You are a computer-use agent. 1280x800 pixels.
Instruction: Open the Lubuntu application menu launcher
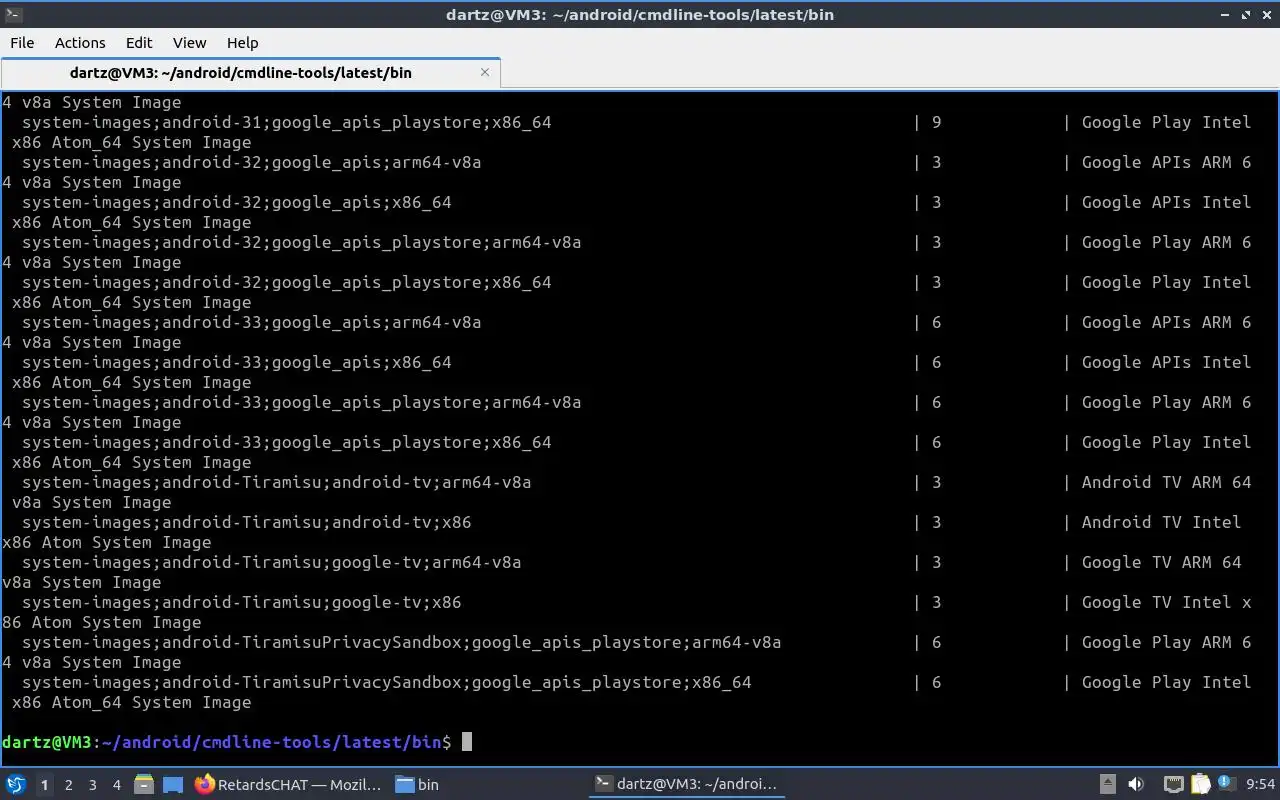click(x=15, y=785)
